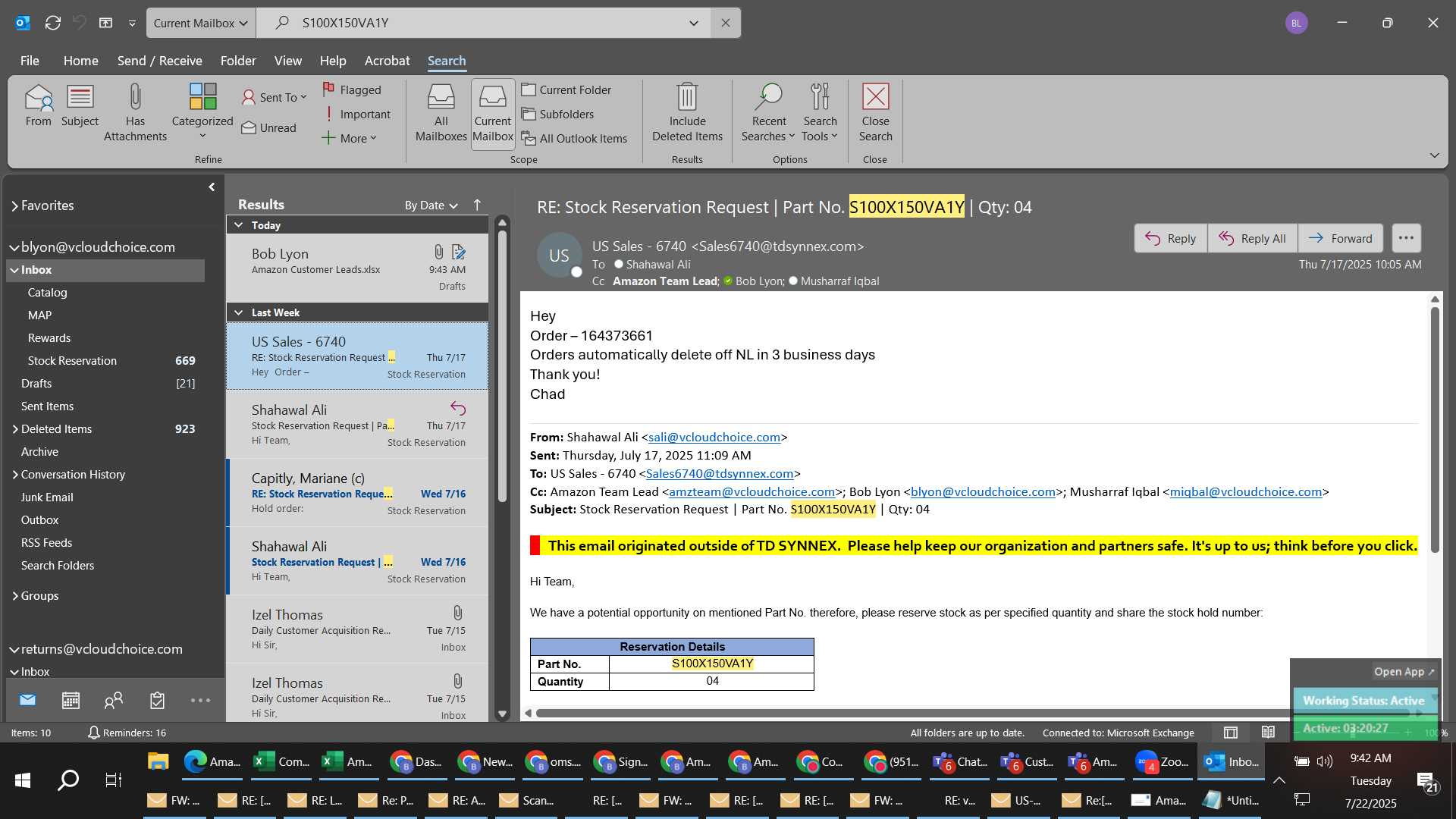Switch to People view icon
Viewport: 1456px width, 819px height.
(x=114, y=700)
